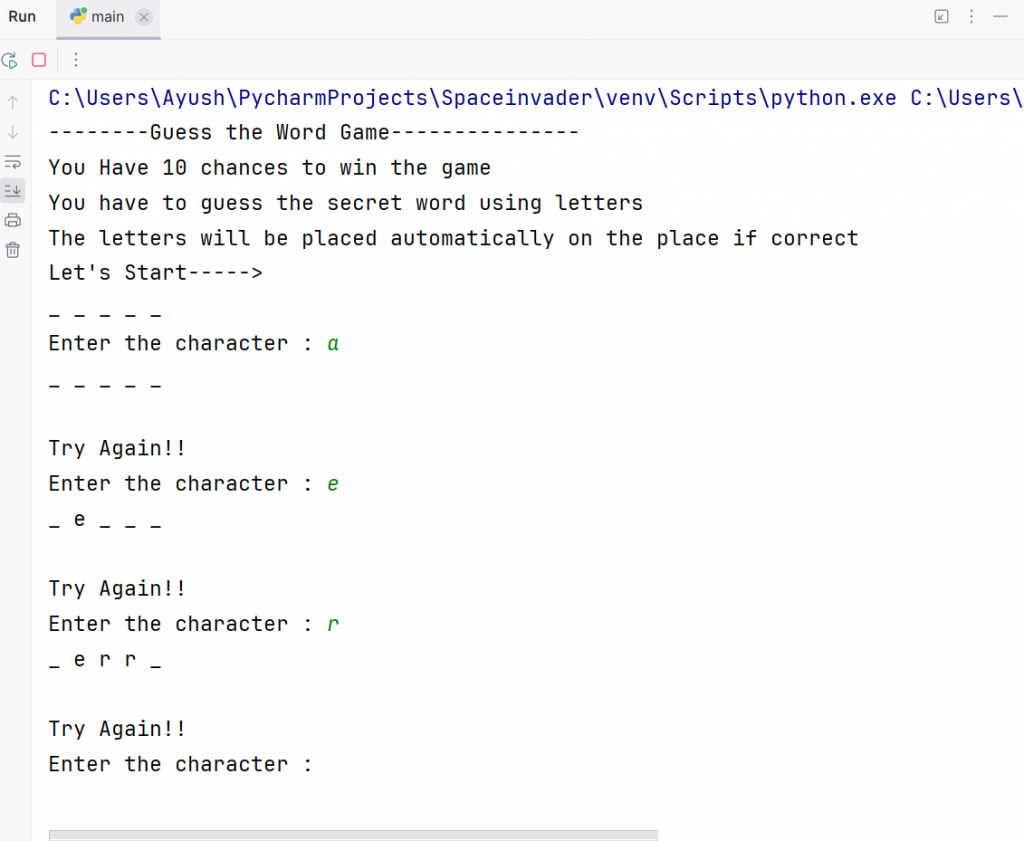This screenshot has width=1024, height=841.
Task: Click the restore layout icon in the header
Action: coord(941,17)
